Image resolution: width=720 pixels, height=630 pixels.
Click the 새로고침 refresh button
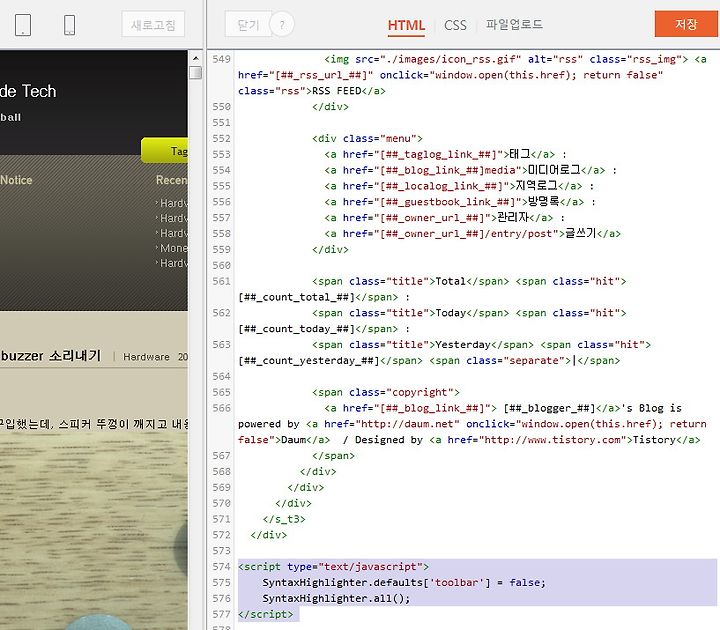pyautogui.click(x=153, y=24)
